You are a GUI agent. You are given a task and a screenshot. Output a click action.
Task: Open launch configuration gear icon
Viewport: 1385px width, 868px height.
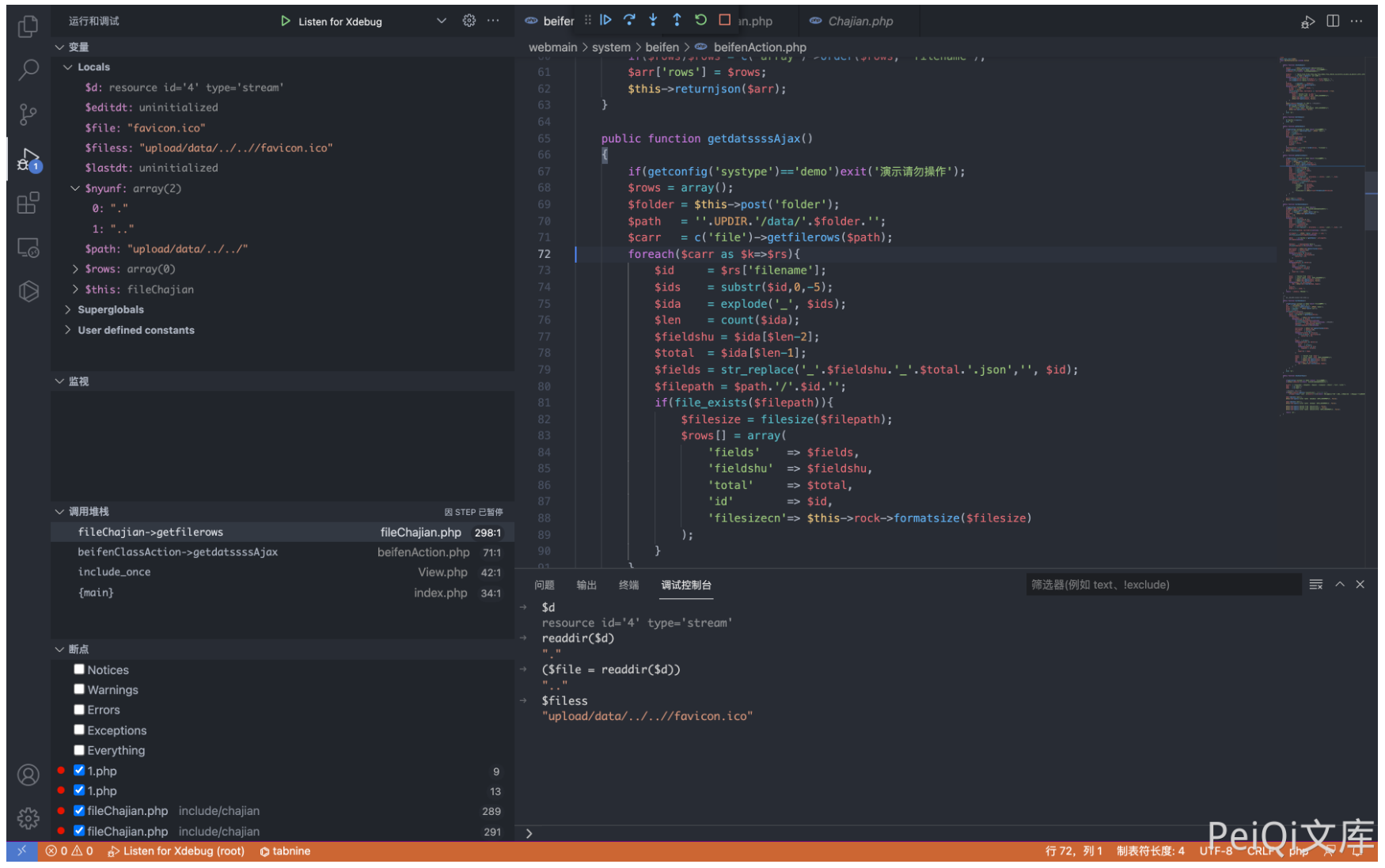469,21
